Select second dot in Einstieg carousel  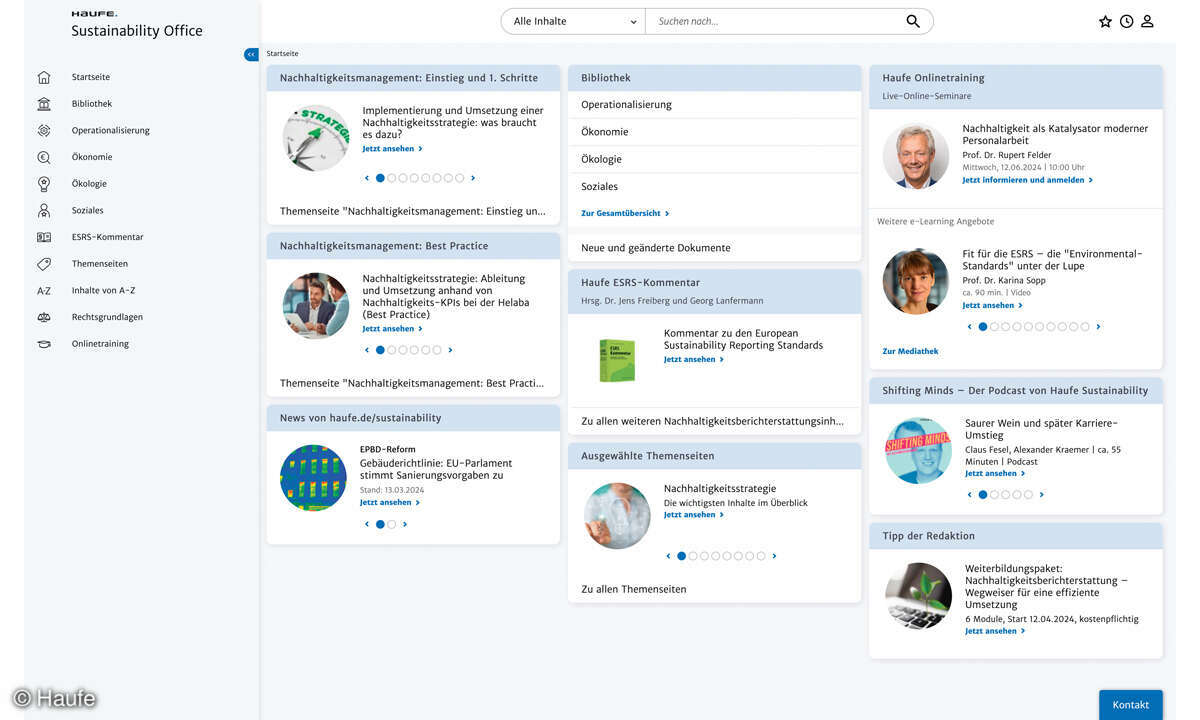[392, 178]
